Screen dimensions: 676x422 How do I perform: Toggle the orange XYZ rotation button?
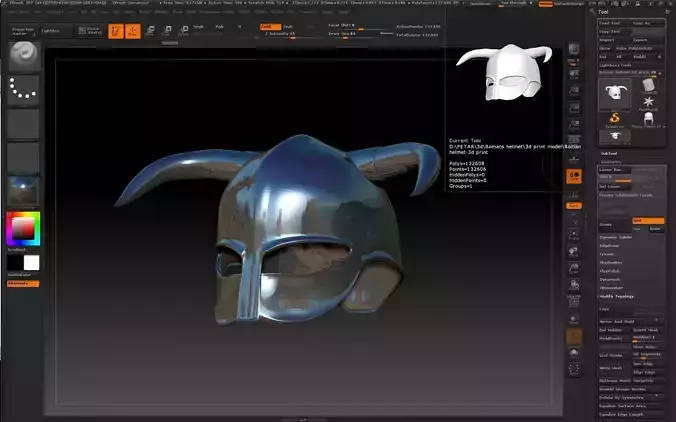tap(574, 206)
